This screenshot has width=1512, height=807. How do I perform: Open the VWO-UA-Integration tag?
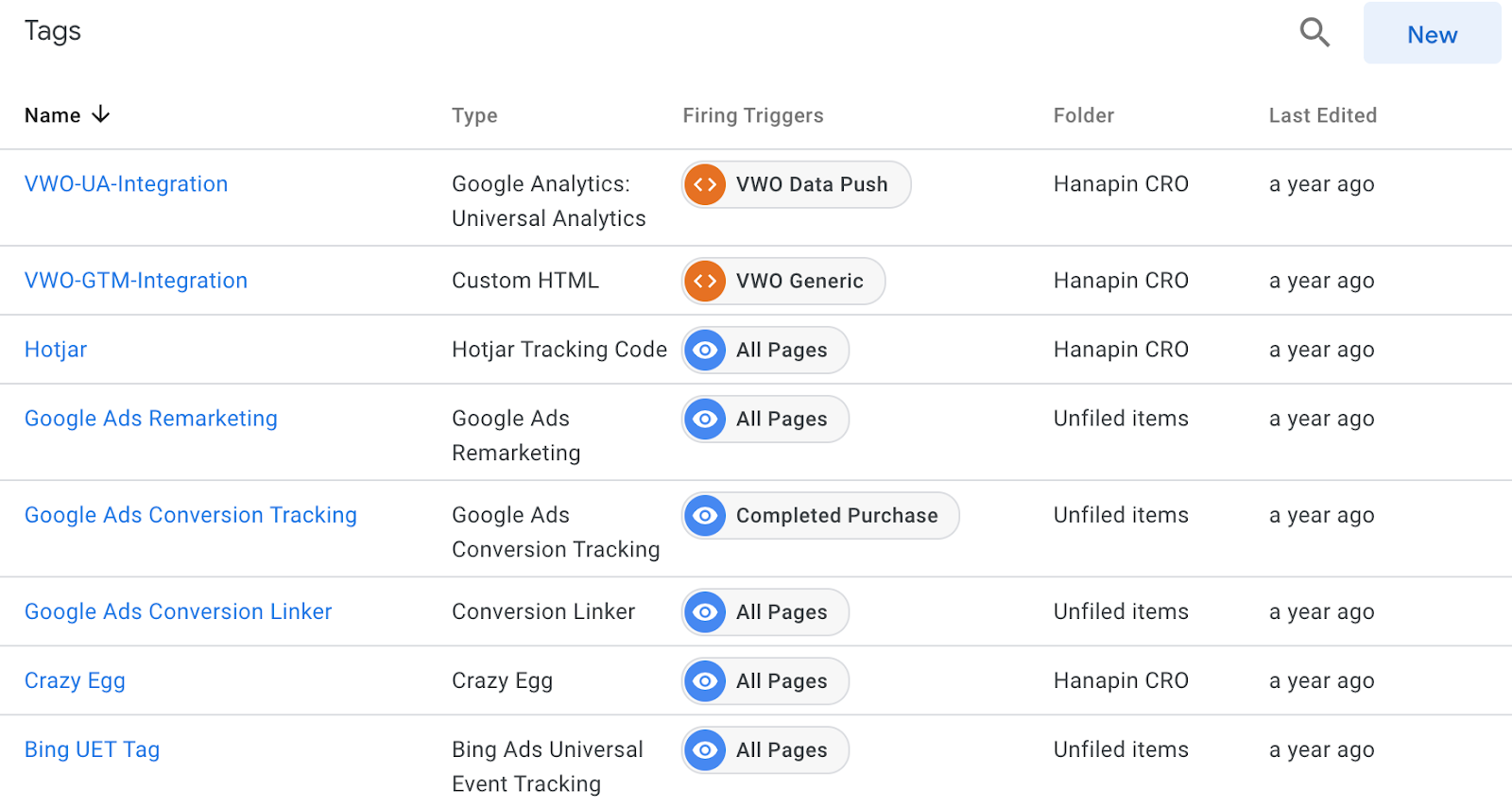[126, 184]
